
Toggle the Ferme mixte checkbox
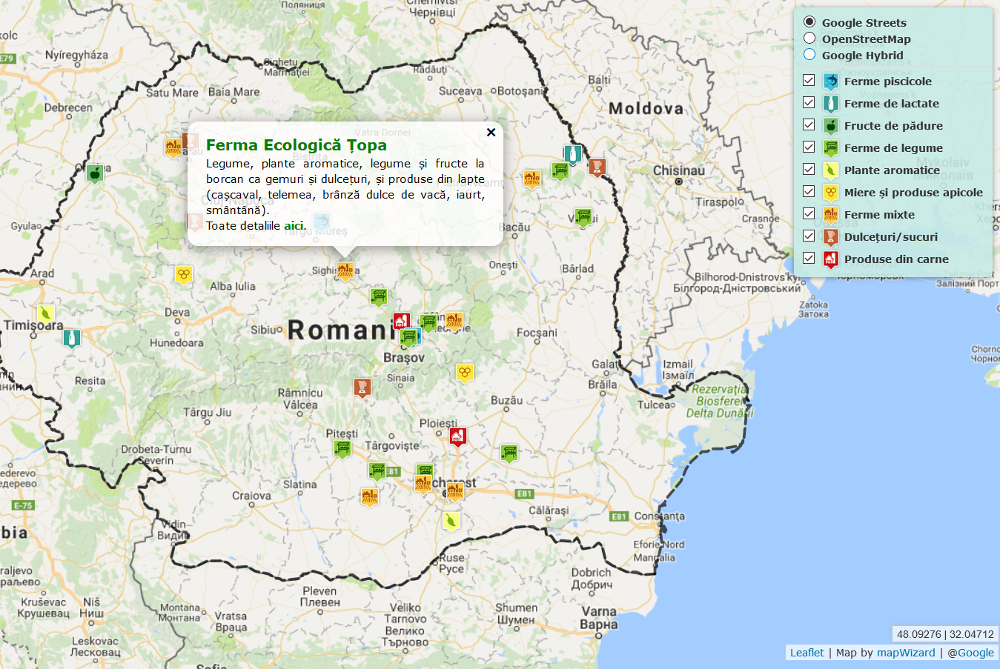tap(809, 214)
